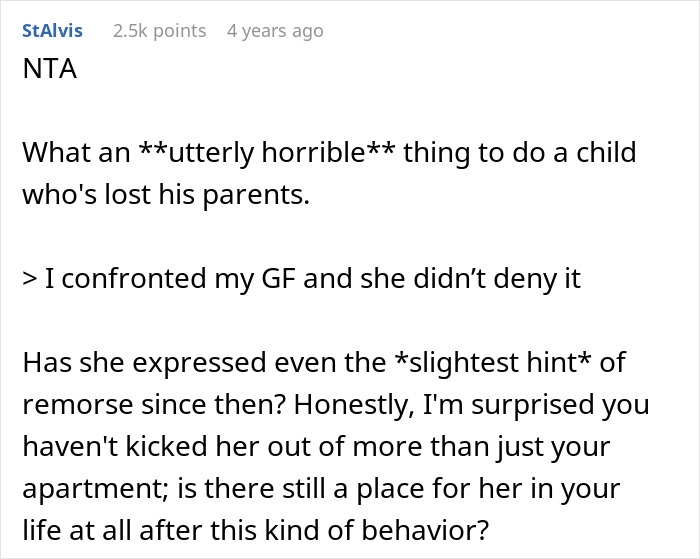Click the word "behavior?" ending the comment
This screenshot has height=559, width=700.
[425, 530]
